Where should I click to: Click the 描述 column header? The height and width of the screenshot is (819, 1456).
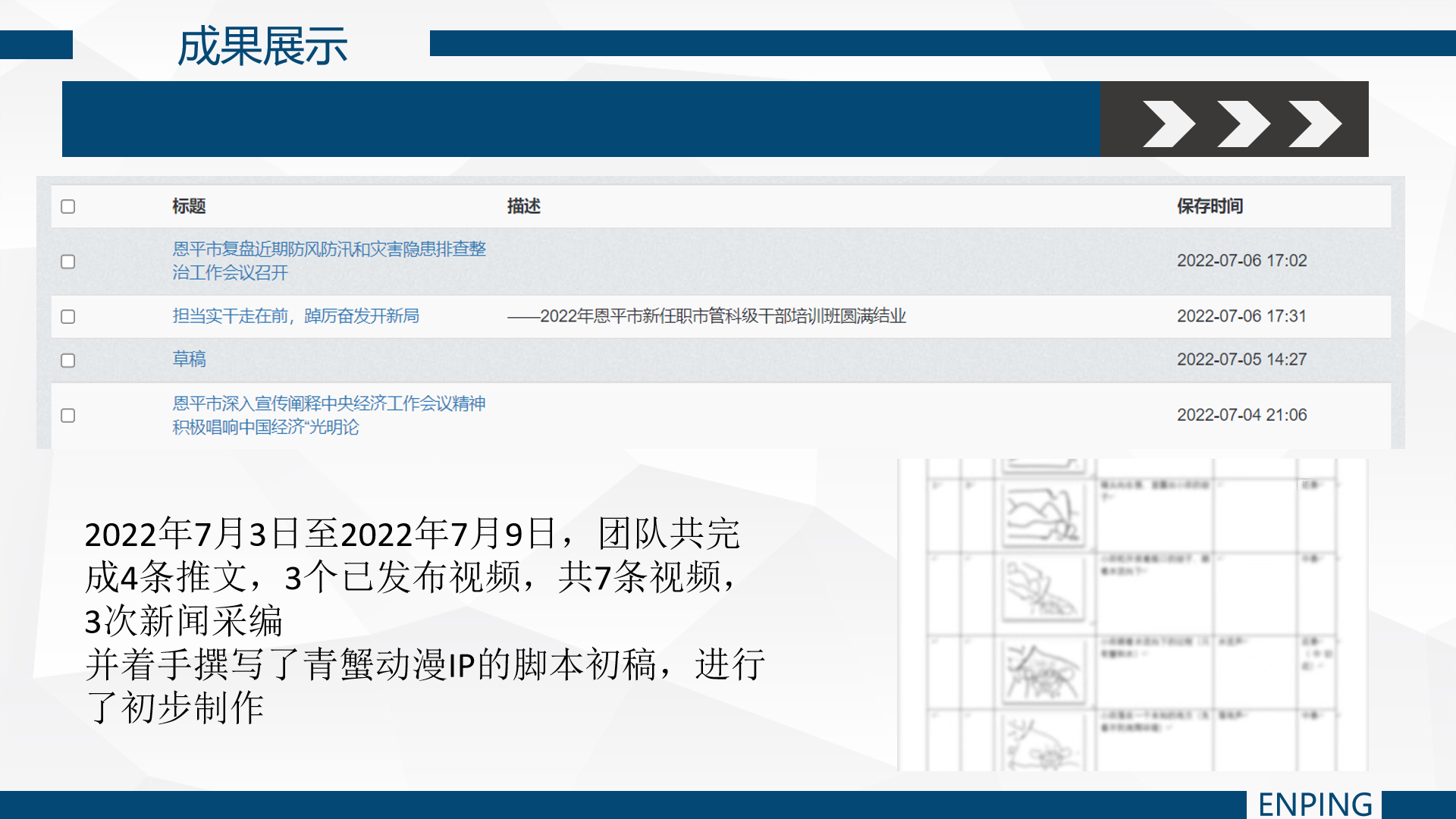(x=523, y=206)
